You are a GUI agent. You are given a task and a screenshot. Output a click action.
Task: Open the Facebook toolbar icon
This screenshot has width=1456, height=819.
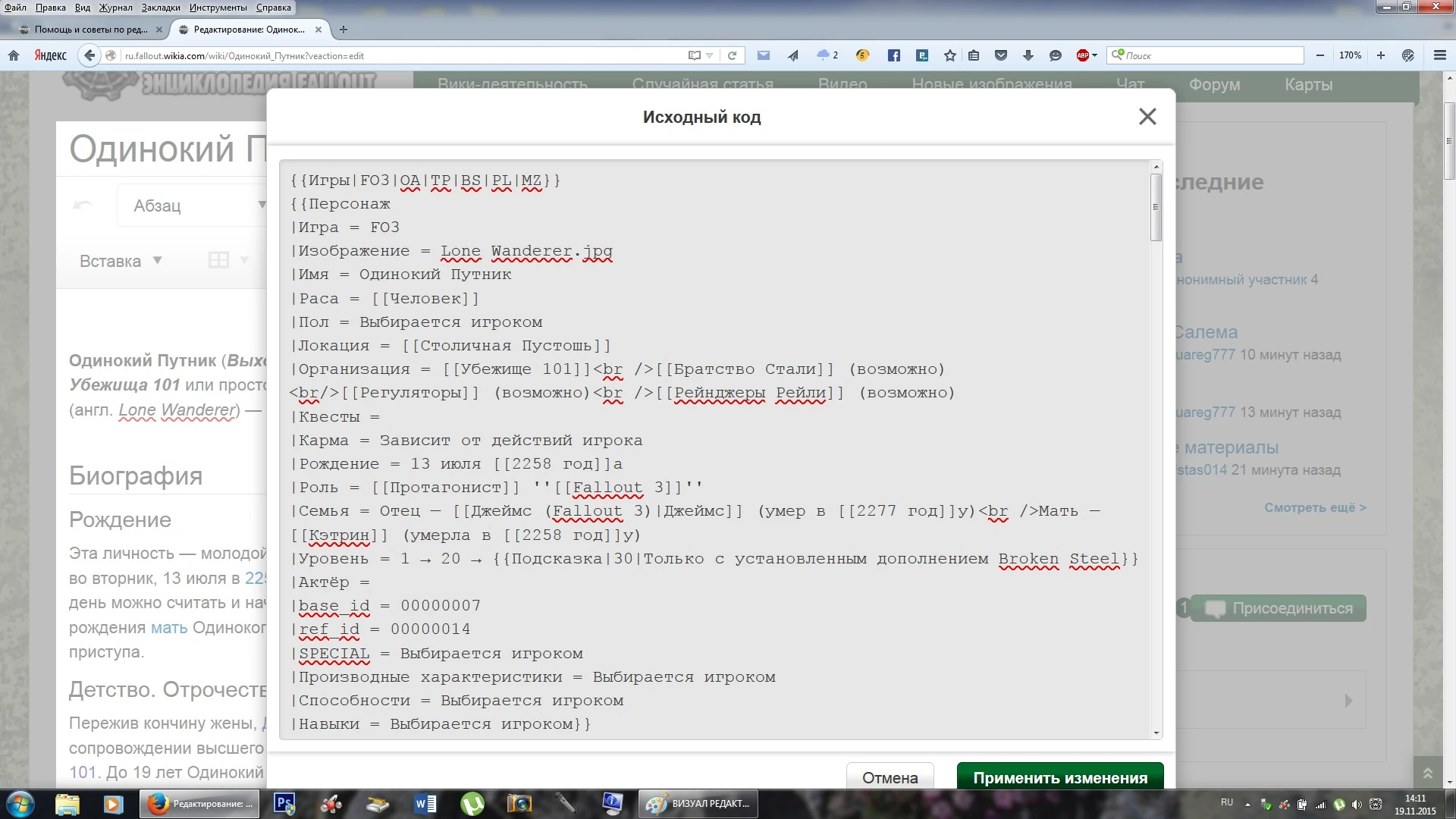(893, 55)
